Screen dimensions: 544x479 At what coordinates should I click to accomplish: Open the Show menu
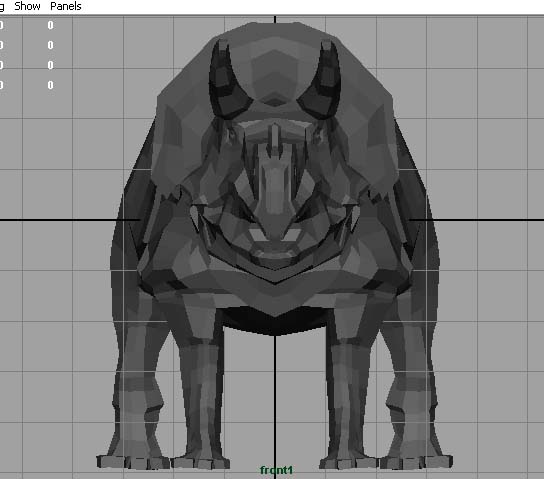pos(27,6)
